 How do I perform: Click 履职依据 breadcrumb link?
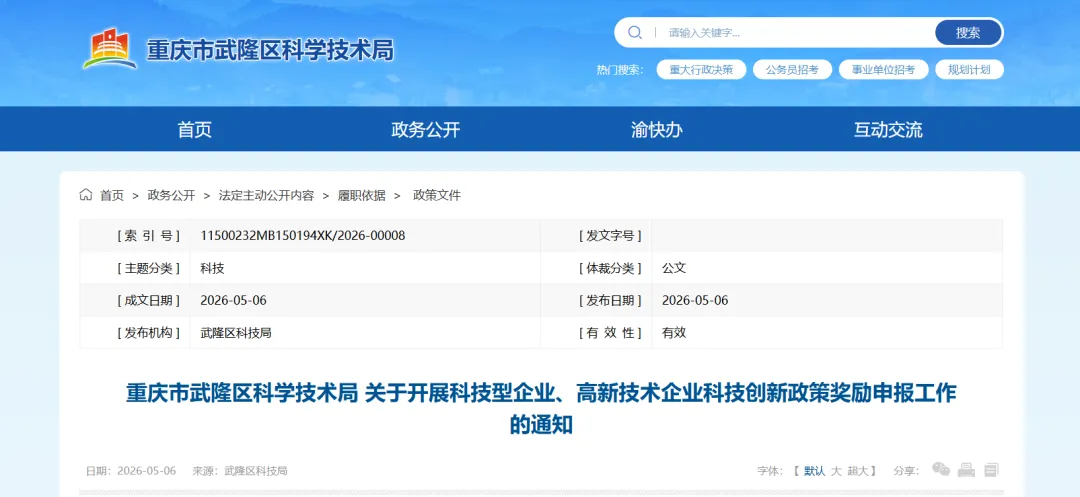point(362,195)
